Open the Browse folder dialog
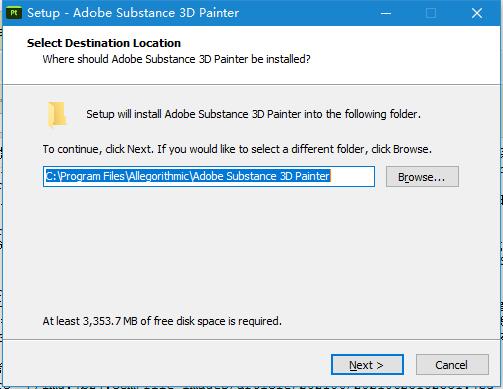Image resolution: width=503 pixels, height=389 pixels. click(x=422, y=177)
